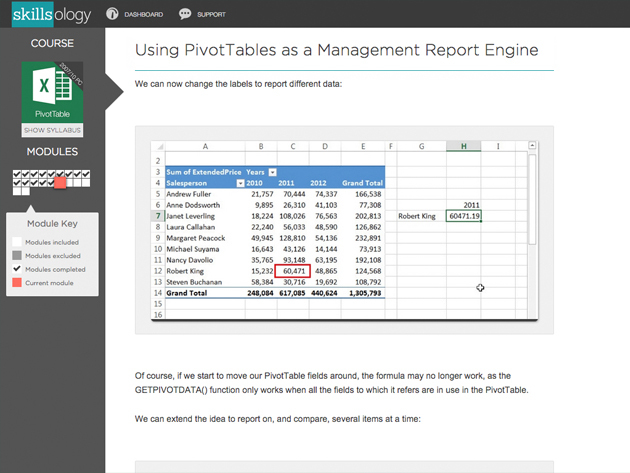This screenshot has width=630, height=473.
Task: Click column header H in the spreadsheet
Action: click(x=464, y=146)
